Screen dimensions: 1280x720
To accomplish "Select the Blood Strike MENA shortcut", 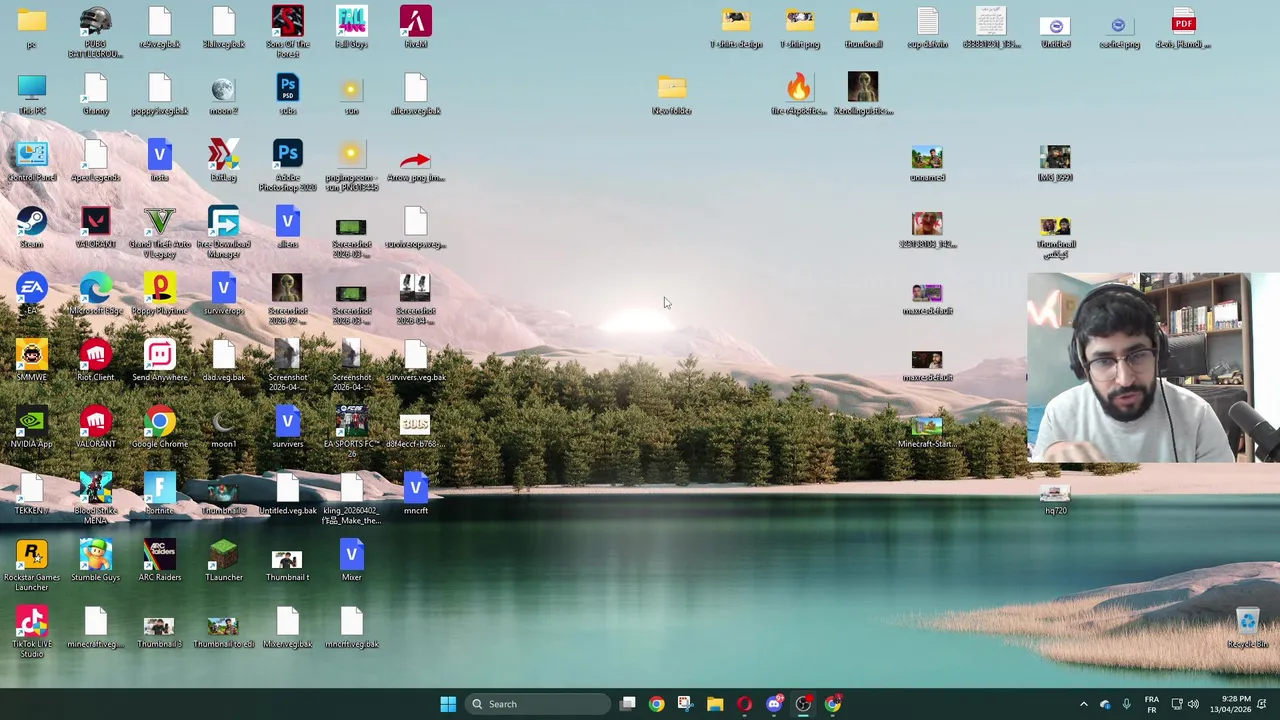I will point(95,498).
